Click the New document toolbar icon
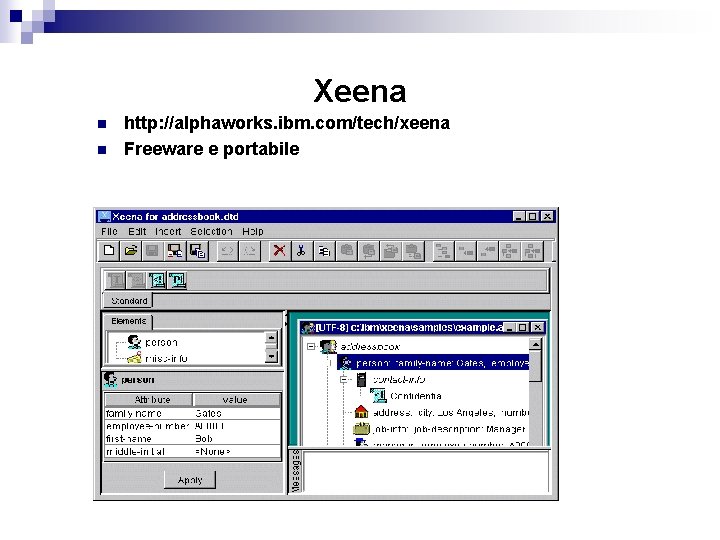The width and height of the screenshot is (720, 540). [109, 251]
